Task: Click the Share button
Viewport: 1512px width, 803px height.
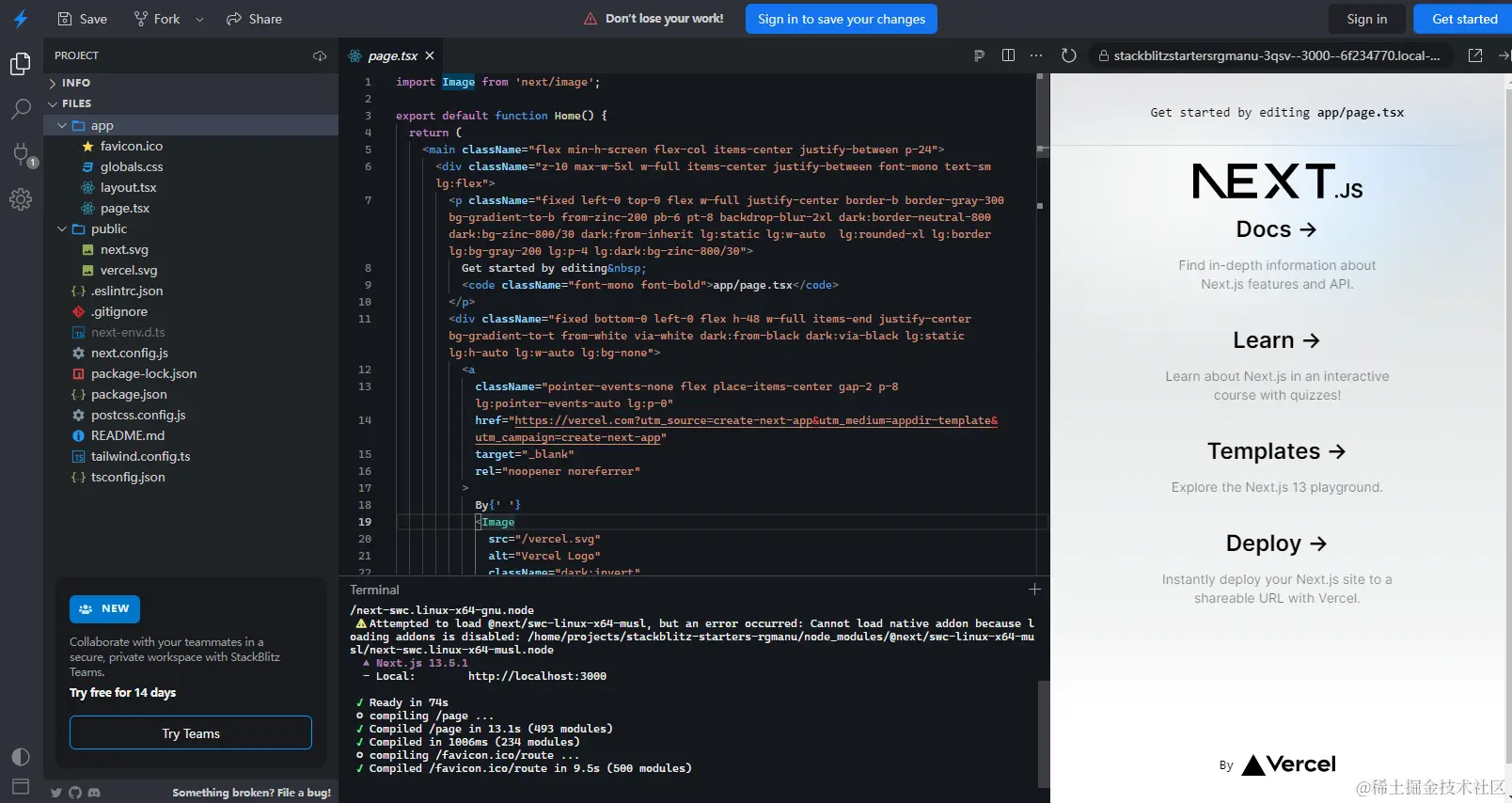Action: pos(254,19)
